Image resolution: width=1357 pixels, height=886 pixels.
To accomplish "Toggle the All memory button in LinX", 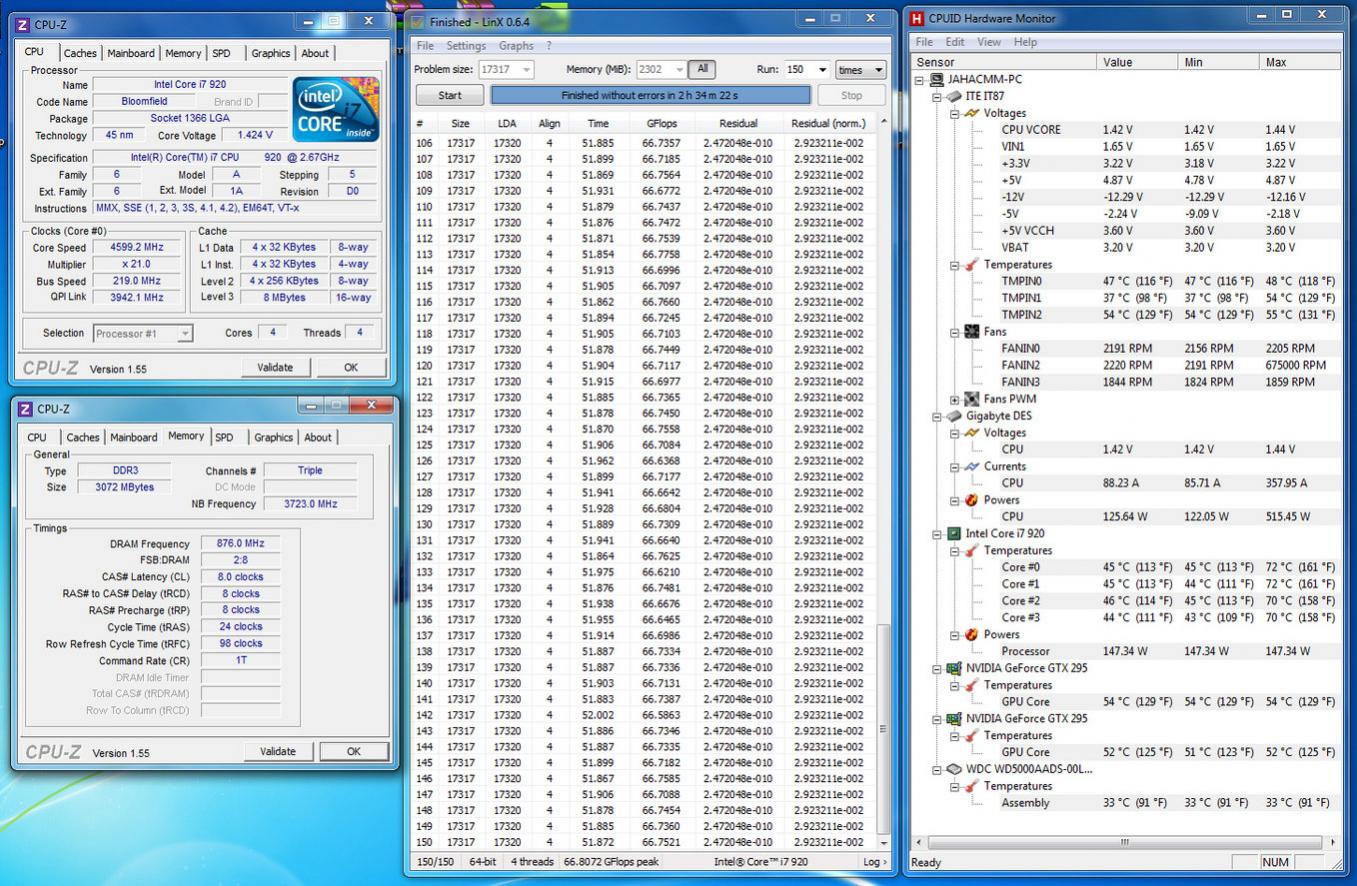I will 702,69.
